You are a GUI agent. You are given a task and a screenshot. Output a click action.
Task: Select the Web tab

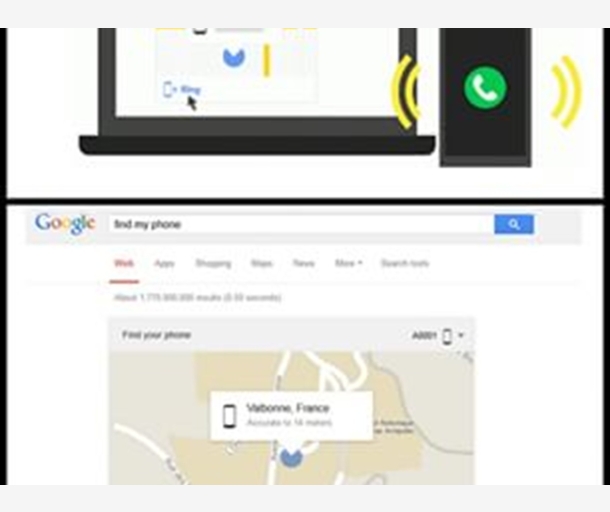click(x=124, y=263)
